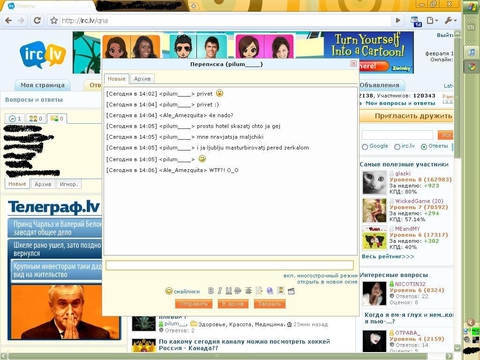Open WickedGame profile link
The image size is (480, 360).
[x=419, y=201]
